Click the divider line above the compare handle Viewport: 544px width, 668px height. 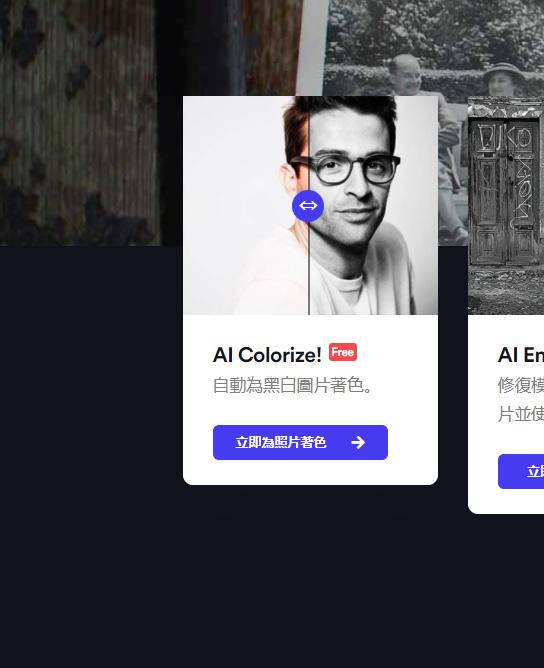(x=309, y=143)
